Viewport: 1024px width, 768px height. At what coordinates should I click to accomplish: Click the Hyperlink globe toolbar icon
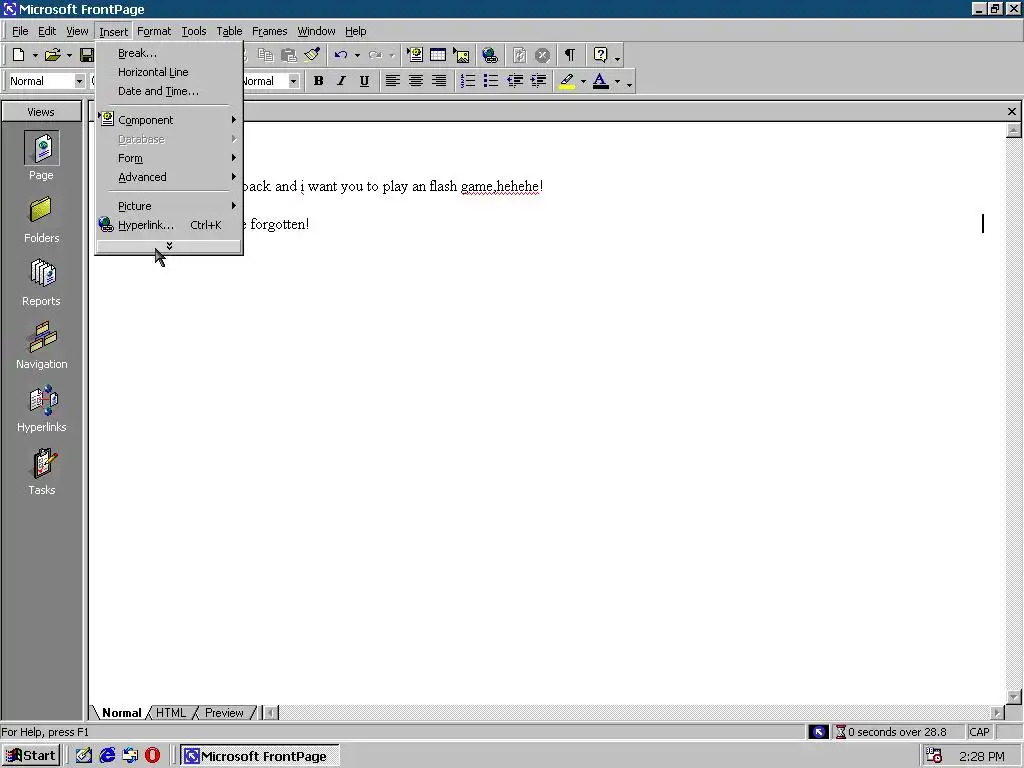[490, 56]
